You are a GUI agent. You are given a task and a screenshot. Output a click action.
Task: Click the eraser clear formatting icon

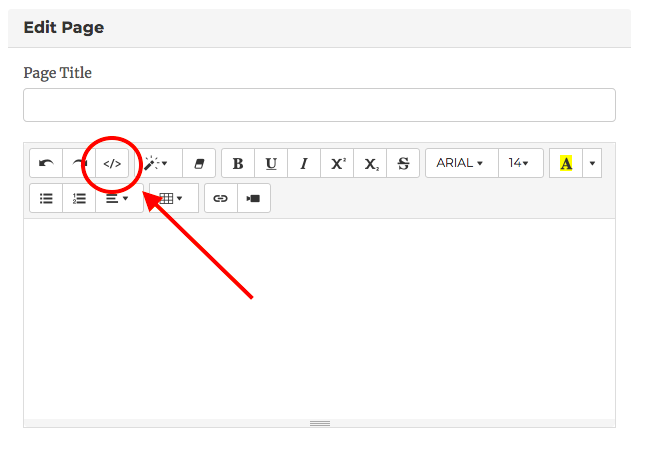(x=199, y=163)
